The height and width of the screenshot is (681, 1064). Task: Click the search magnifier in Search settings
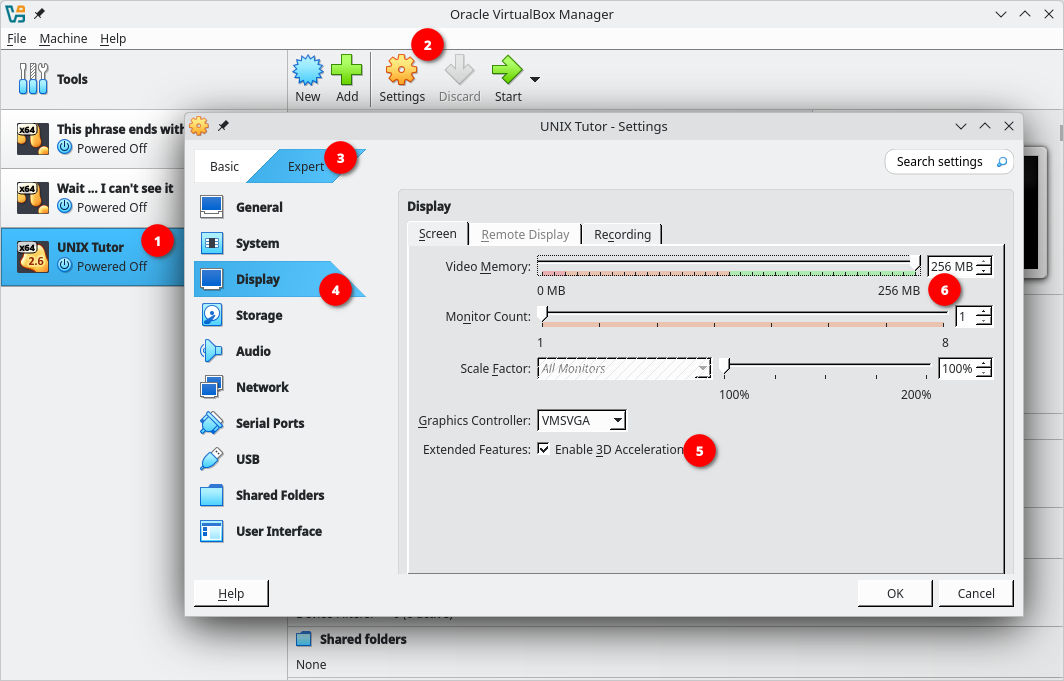pos(1002,161)
